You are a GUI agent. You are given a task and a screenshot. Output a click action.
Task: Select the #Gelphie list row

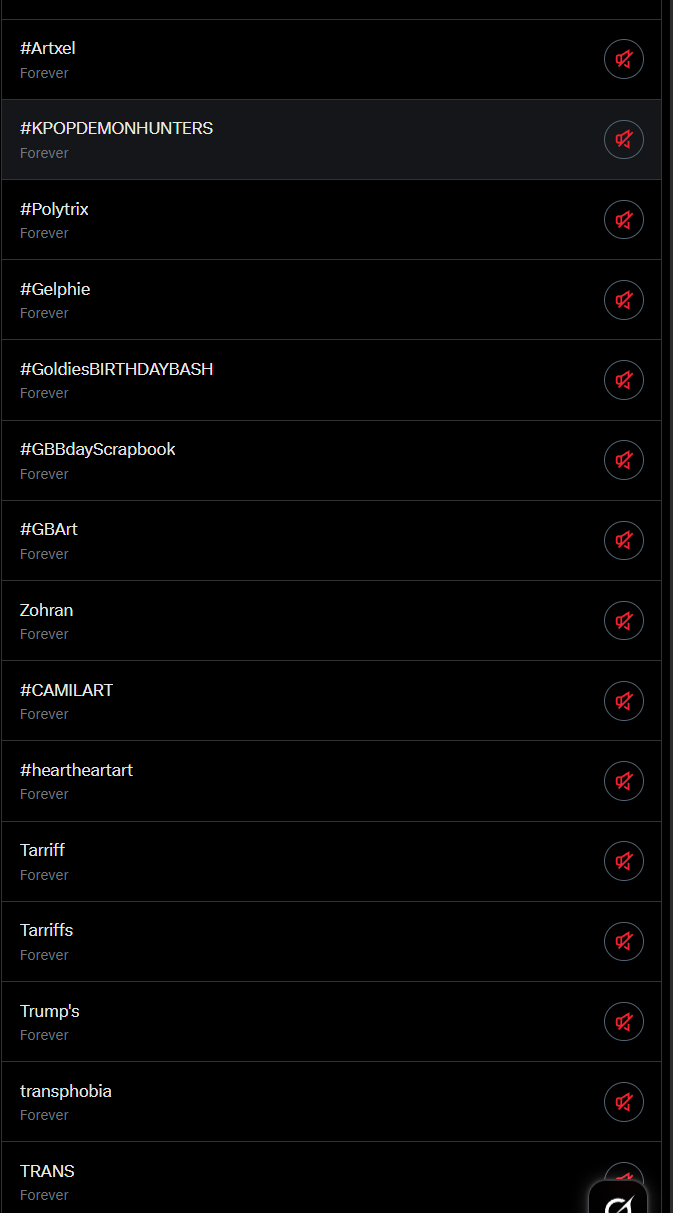(300, 300)
